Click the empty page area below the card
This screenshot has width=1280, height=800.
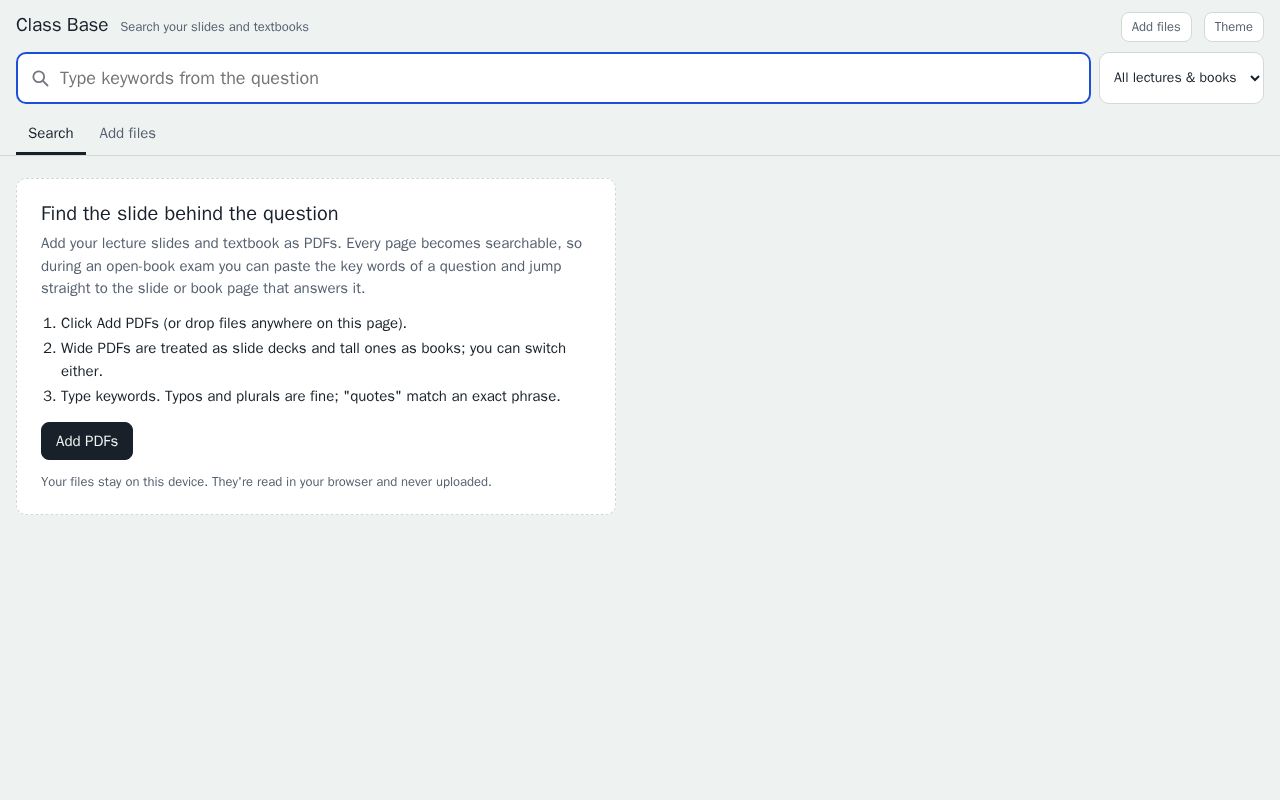[x=640, y=660]
